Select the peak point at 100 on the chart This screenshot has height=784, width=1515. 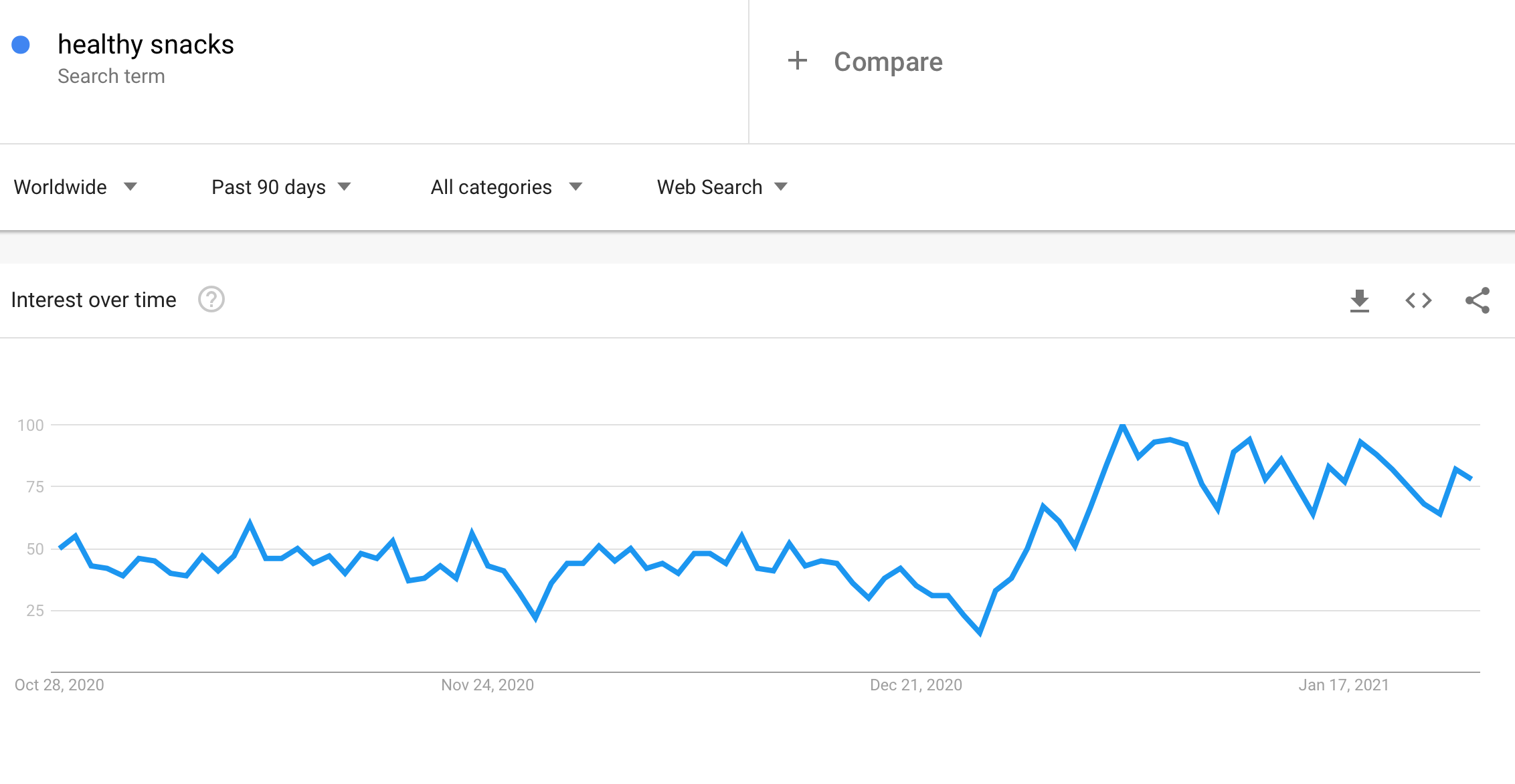click(x=1122, y=425)
